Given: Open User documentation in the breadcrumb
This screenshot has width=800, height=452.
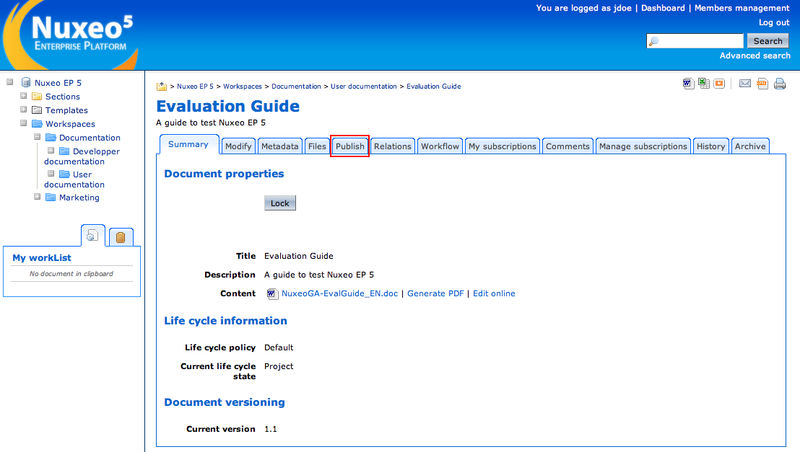Looking at the screenshot, I should pyautogui.click(x=363, y=87).
